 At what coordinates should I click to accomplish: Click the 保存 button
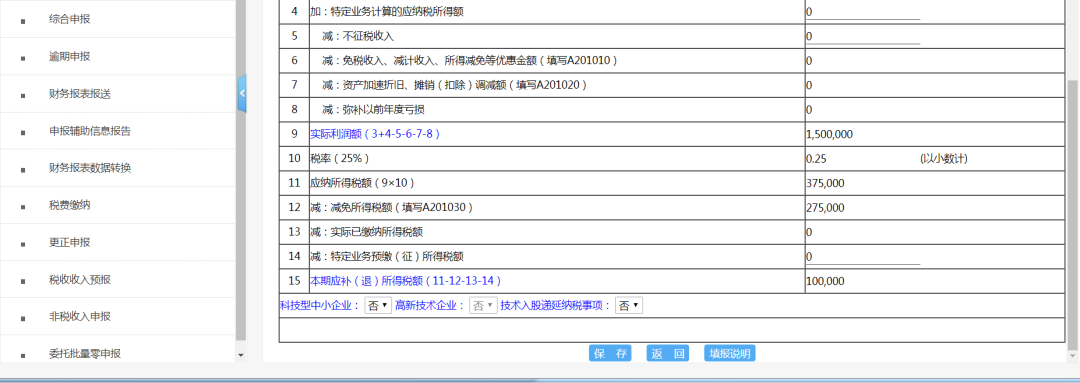(610, 353)
